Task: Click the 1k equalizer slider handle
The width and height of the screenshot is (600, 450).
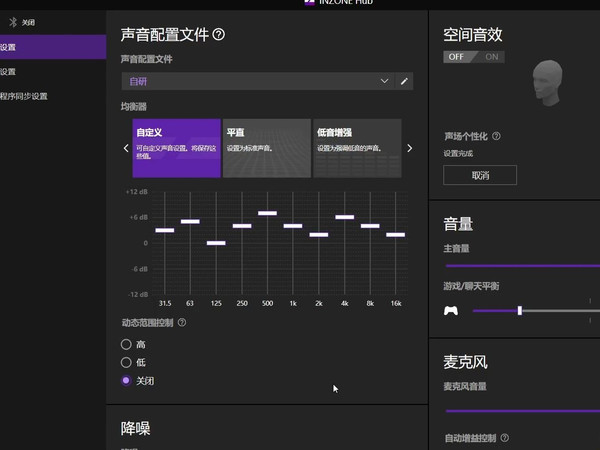Action: (x=293, y=226)
